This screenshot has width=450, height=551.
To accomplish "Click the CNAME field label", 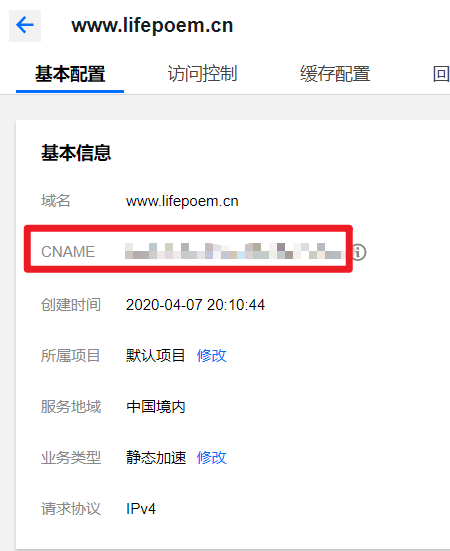I will [68, 252].
